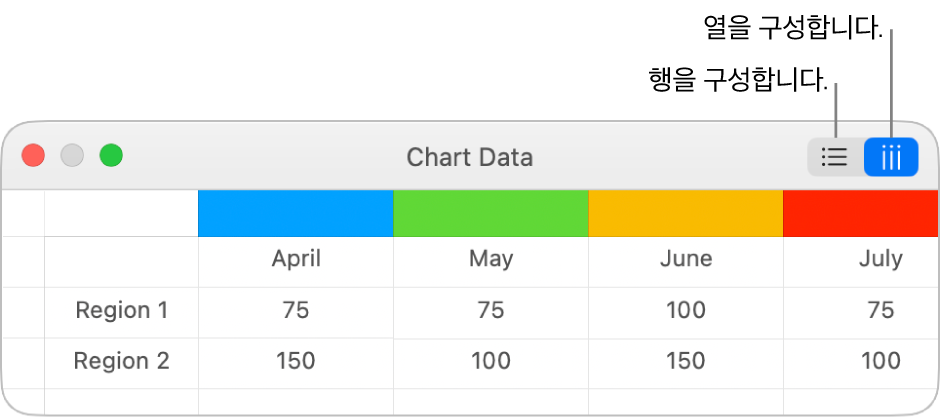The width and height of the screenshot is (943, 419).
Task: Click the July column header cell
Action: coord(880,260)
